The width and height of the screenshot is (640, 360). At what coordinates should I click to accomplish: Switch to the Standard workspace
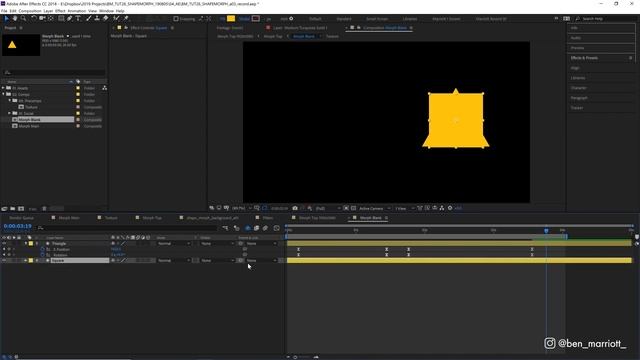(344, 19)
